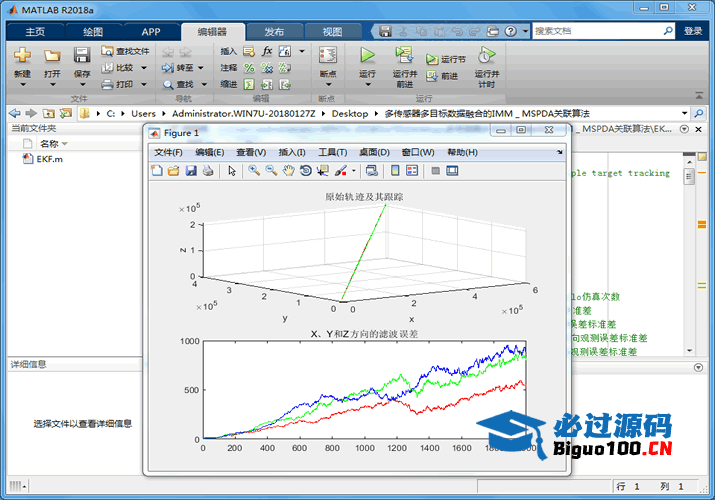Toggle the Rotate 3D tool in Figure 1
This screenshot has height=500, width=715.
pos(305,171)
